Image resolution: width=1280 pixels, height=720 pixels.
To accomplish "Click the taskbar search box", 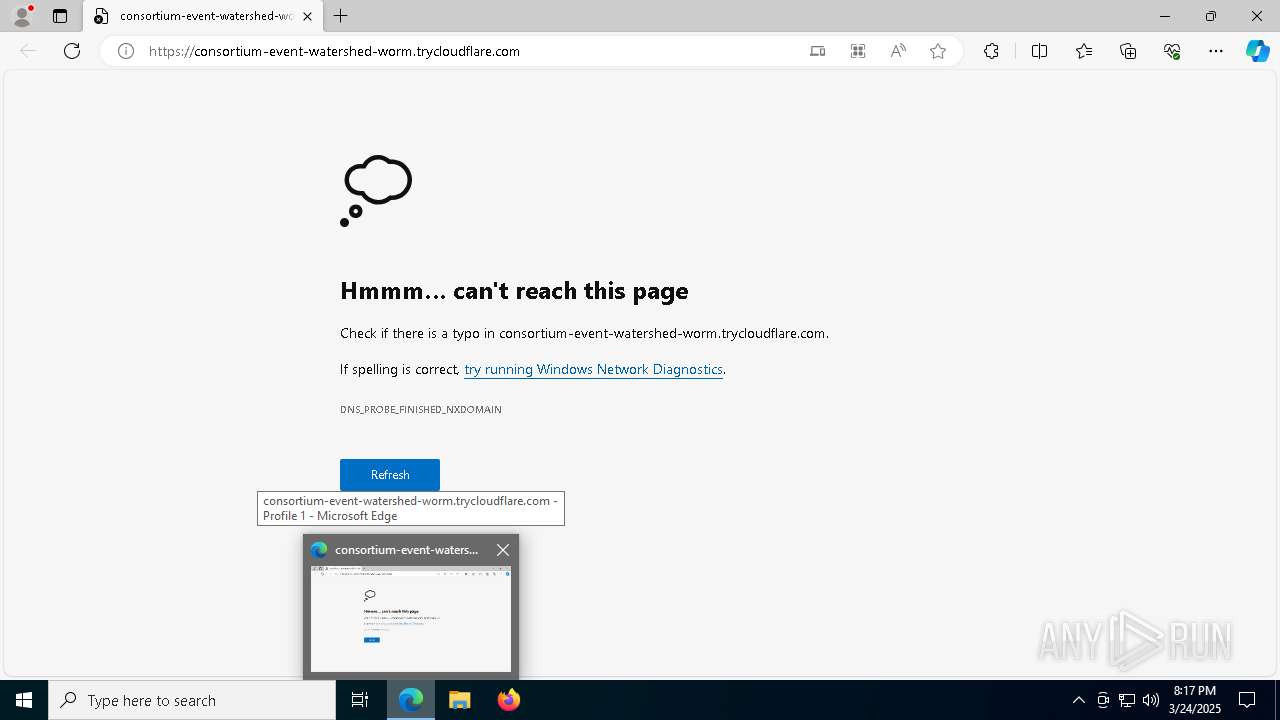I will (x=192, y=700).
